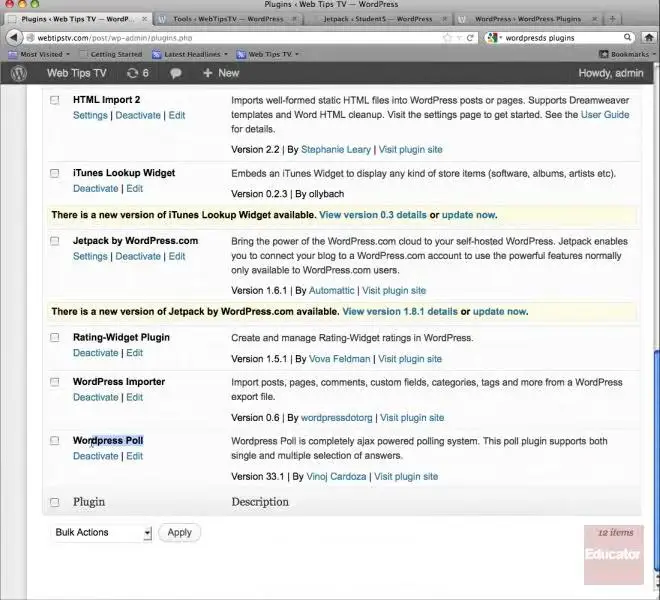Update Jetpack now link

[500, 312]
